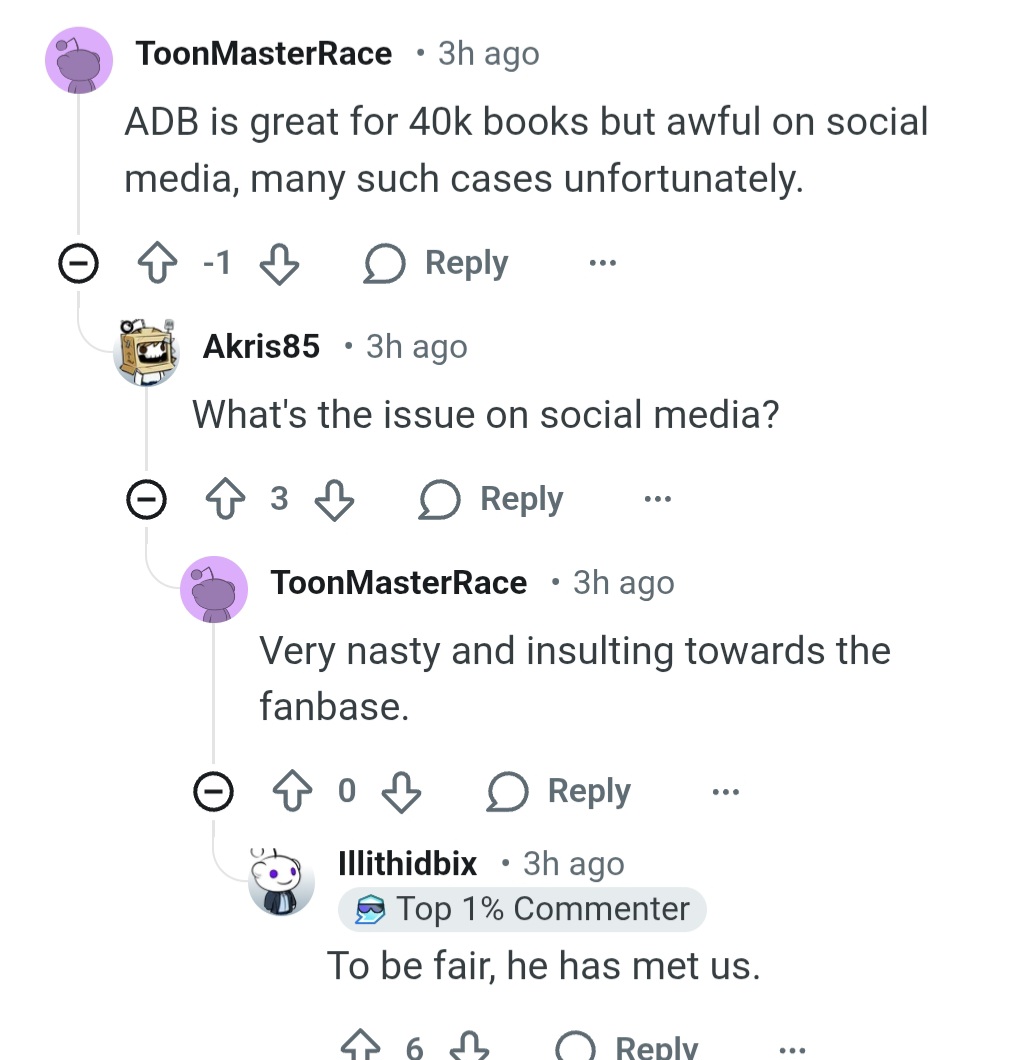Downvote Akris85's question comment

click(334, 499)
